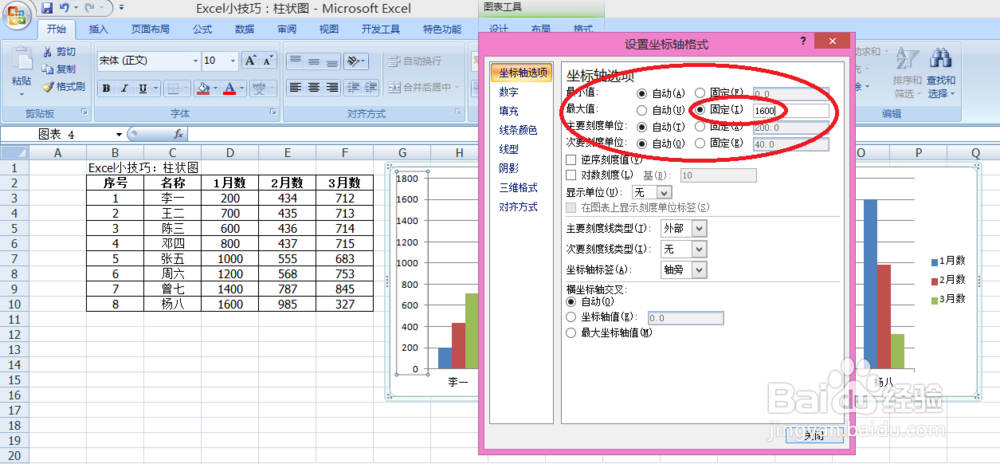The image size is (1000, 464).
Task: Increase font size with large A
Action: tap(250, 61)
